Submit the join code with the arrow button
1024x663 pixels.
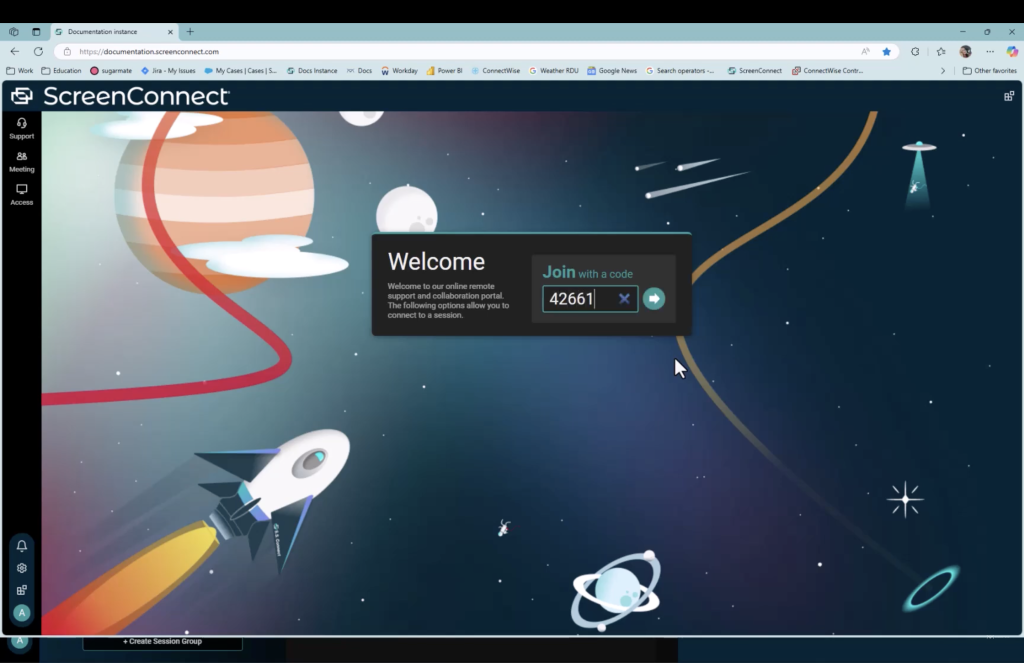coord(653,298)
